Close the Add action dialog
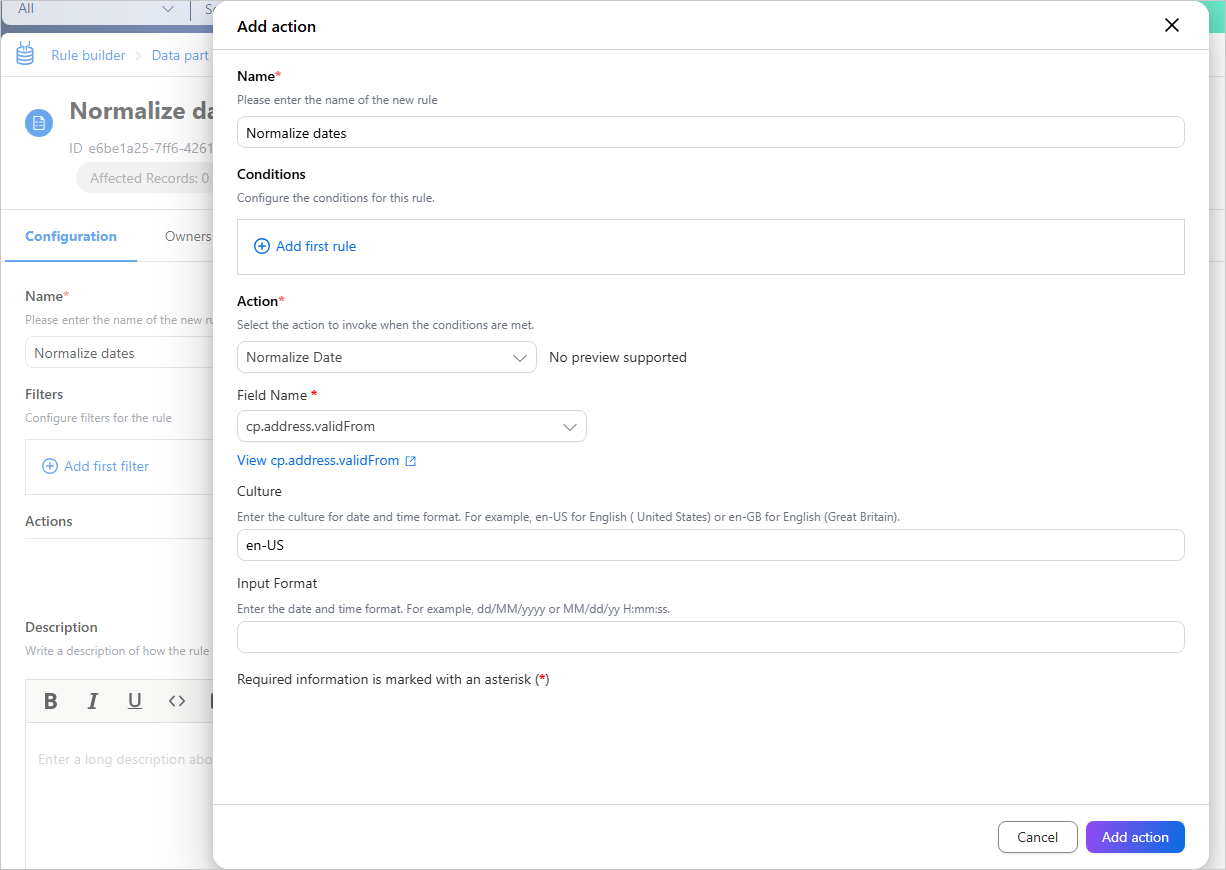The width and height of the screenshot is (1226, 870). (x=1172, y=26)
